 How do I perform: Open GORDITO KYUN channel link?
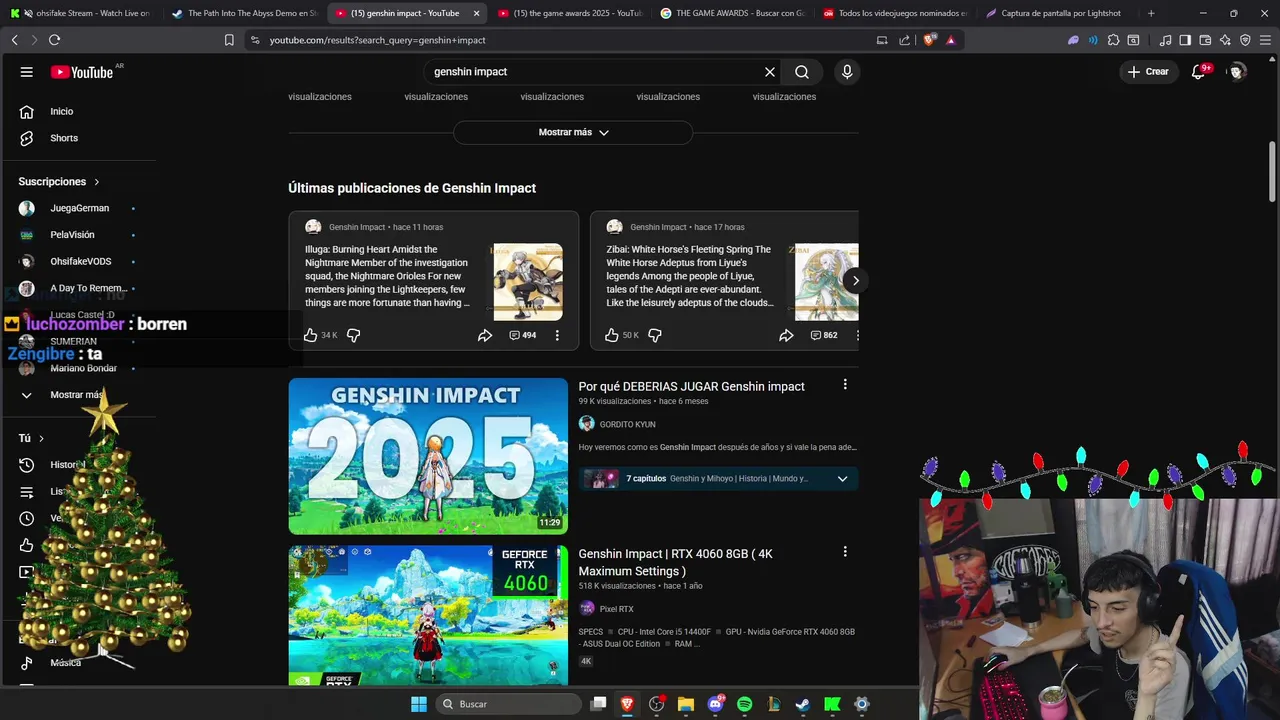(x=627, y=424)
